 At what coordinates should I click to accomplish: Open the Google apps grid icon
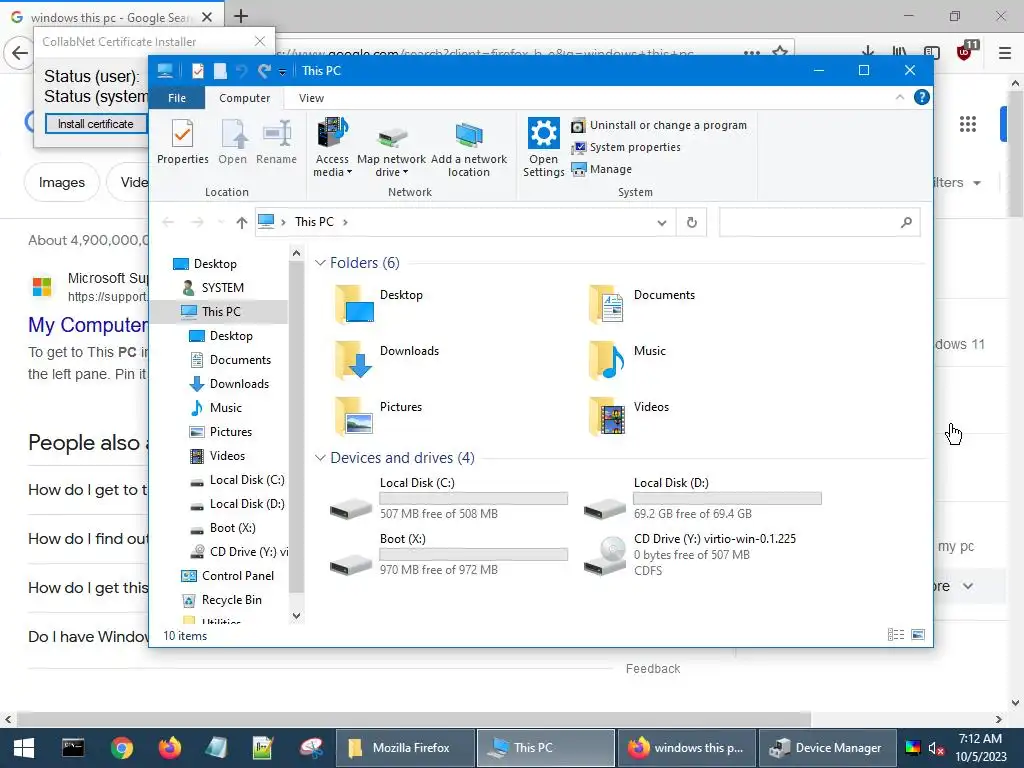click(968, 124)
